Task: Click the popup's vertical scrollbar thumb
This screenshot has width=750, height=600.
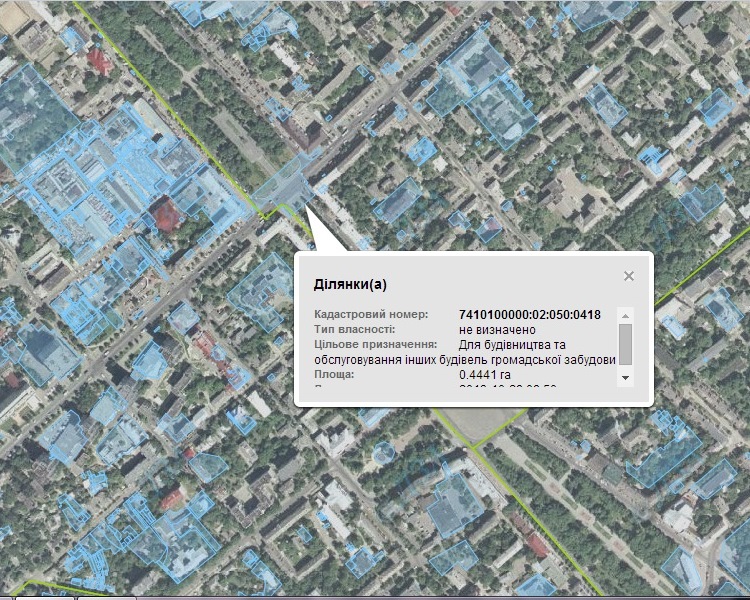Action: 625,343
